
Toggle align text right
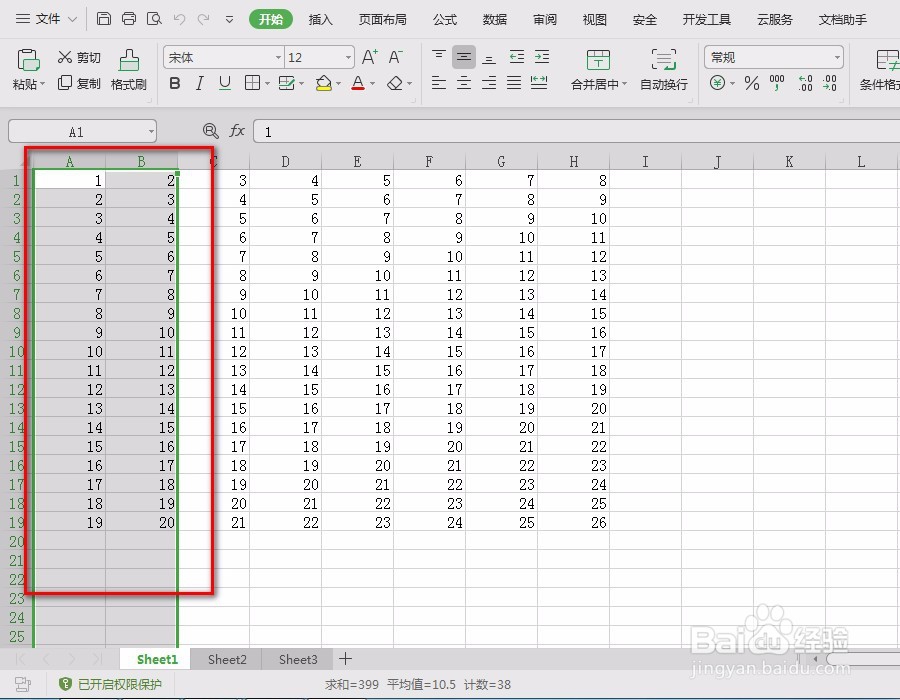click(489, 83)
